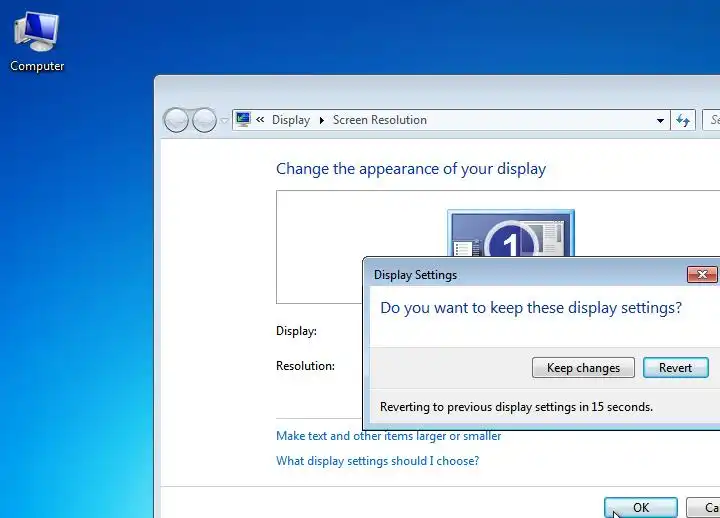Click the Display Settings title bar text
Viewport: 720px width, 518px height.
[x=416, y=275]
